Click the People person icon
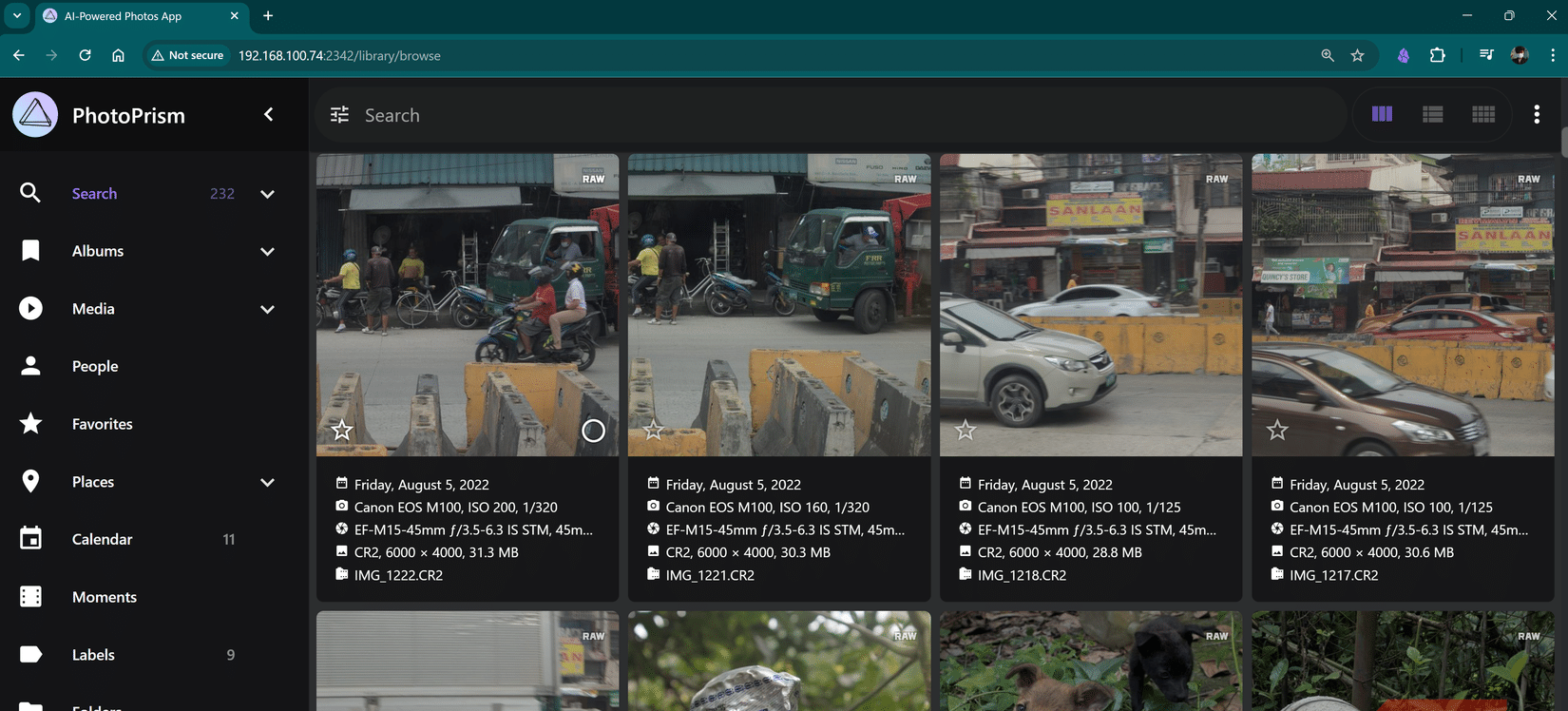This screenshot has height=711, width=1568. pos(30,366)
